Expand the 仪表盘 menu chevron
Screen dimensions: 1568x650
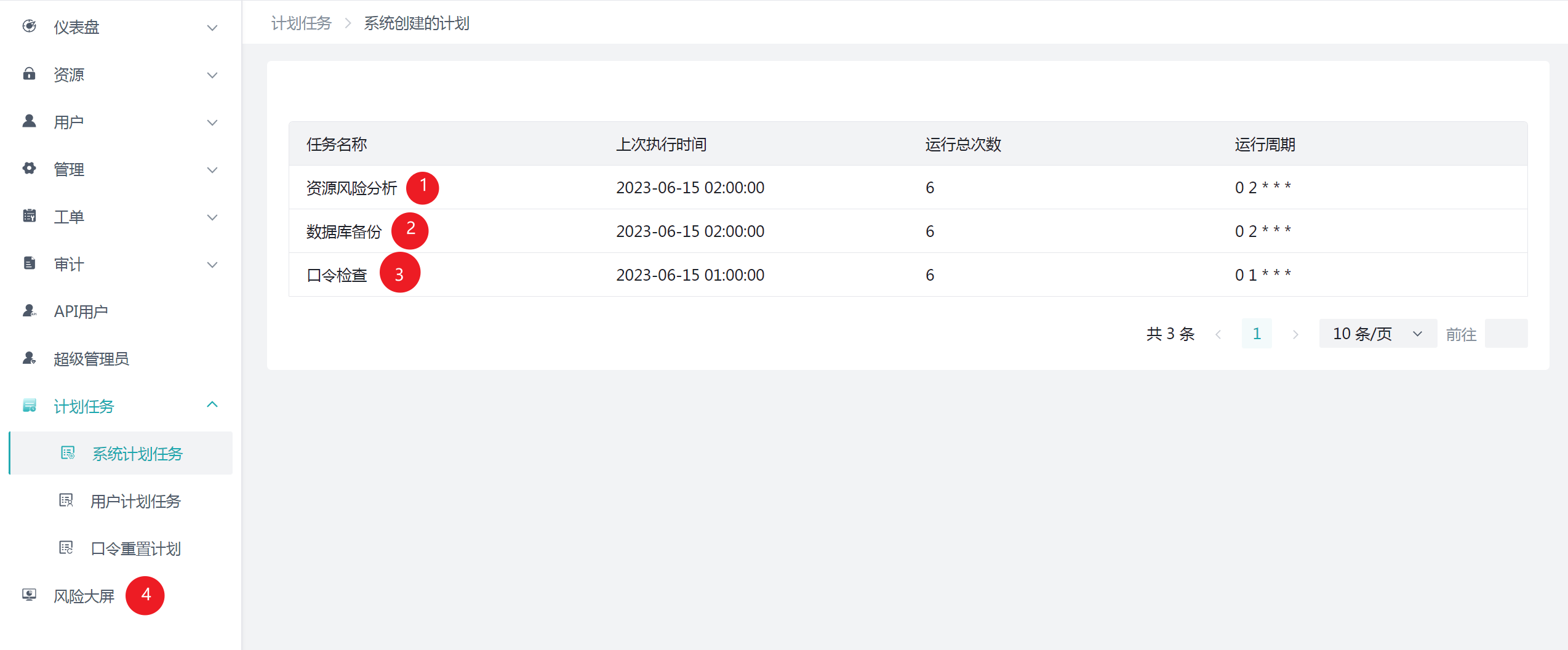pos(212,28)
